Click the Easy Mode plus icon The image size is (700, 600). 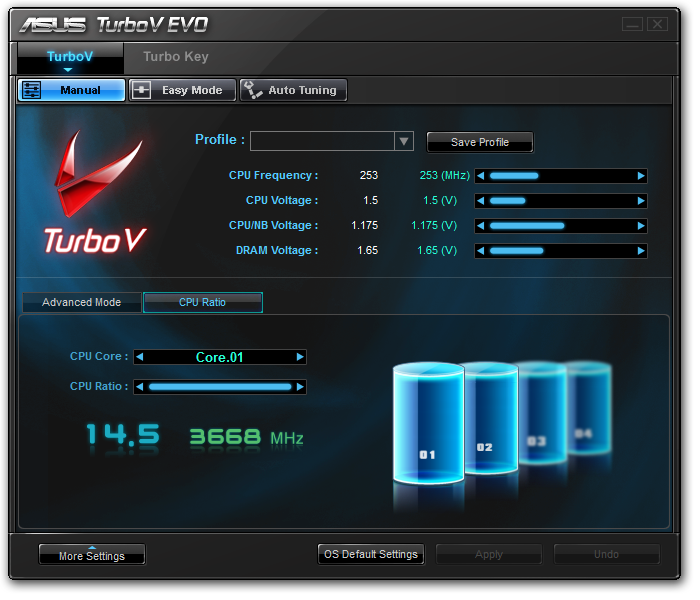click(x=143, y=91)
